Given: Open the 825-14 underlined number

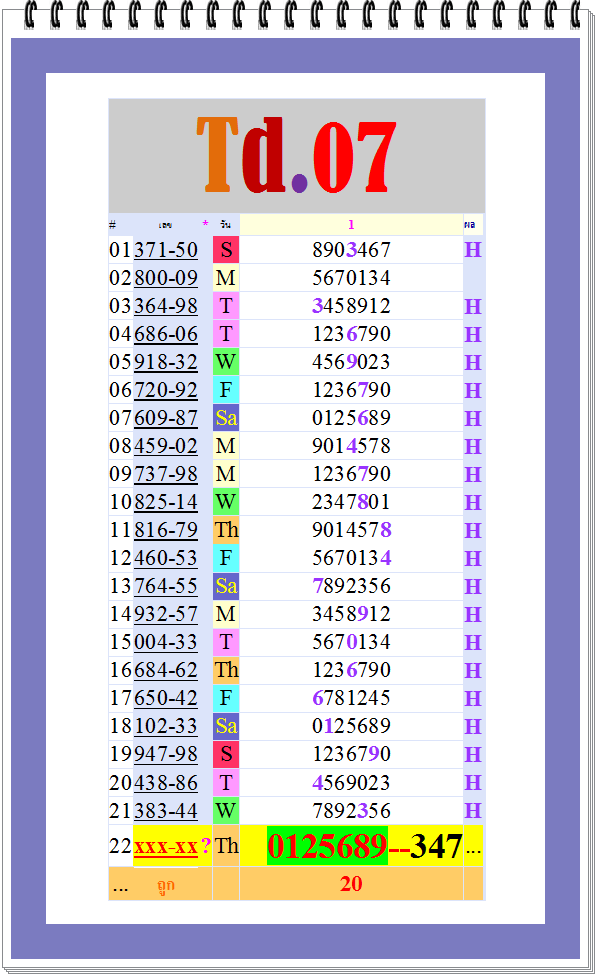Looking at the screenshot, I should tap(166, 502).
